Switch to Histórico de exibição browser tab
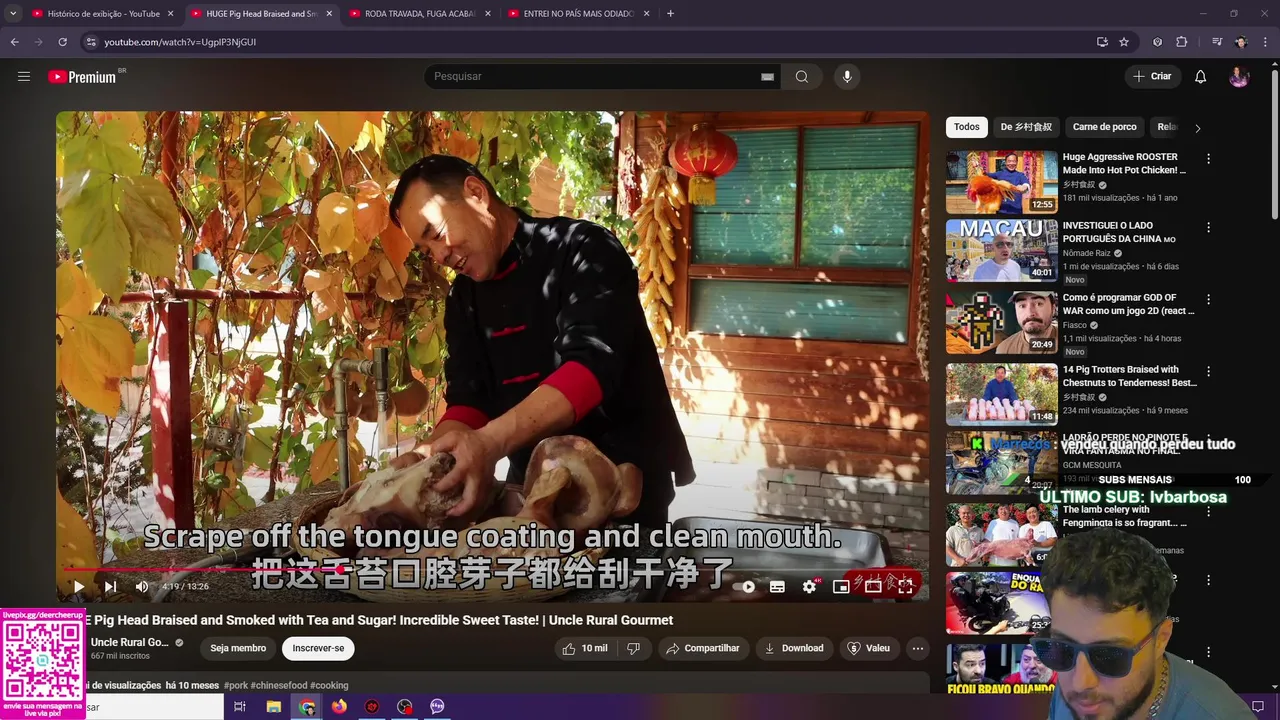The image size is (1280, 720). click(102, 14)
